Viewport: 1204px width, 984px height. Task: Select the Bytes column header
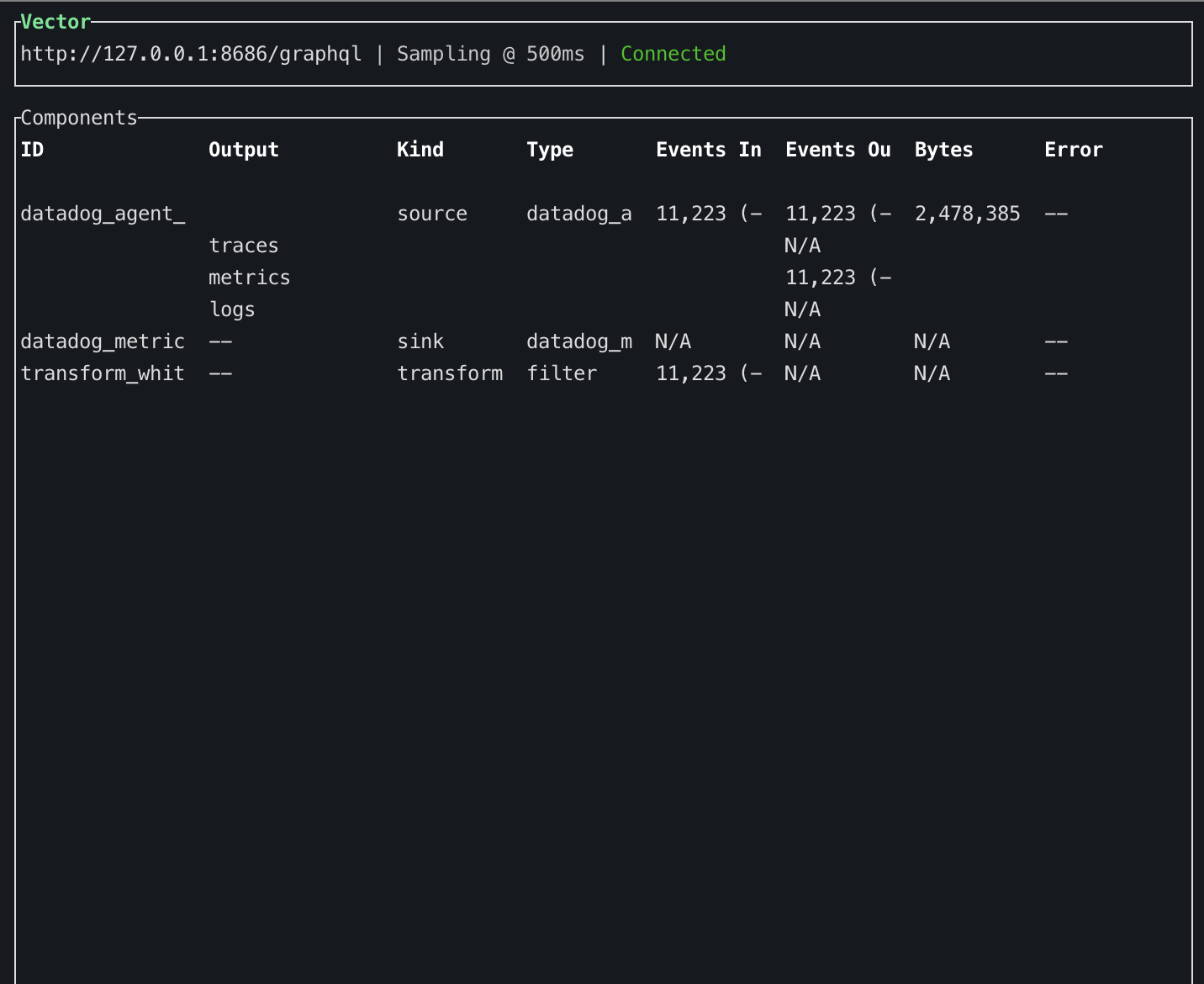pyautogui.click(x=943, y=150)
